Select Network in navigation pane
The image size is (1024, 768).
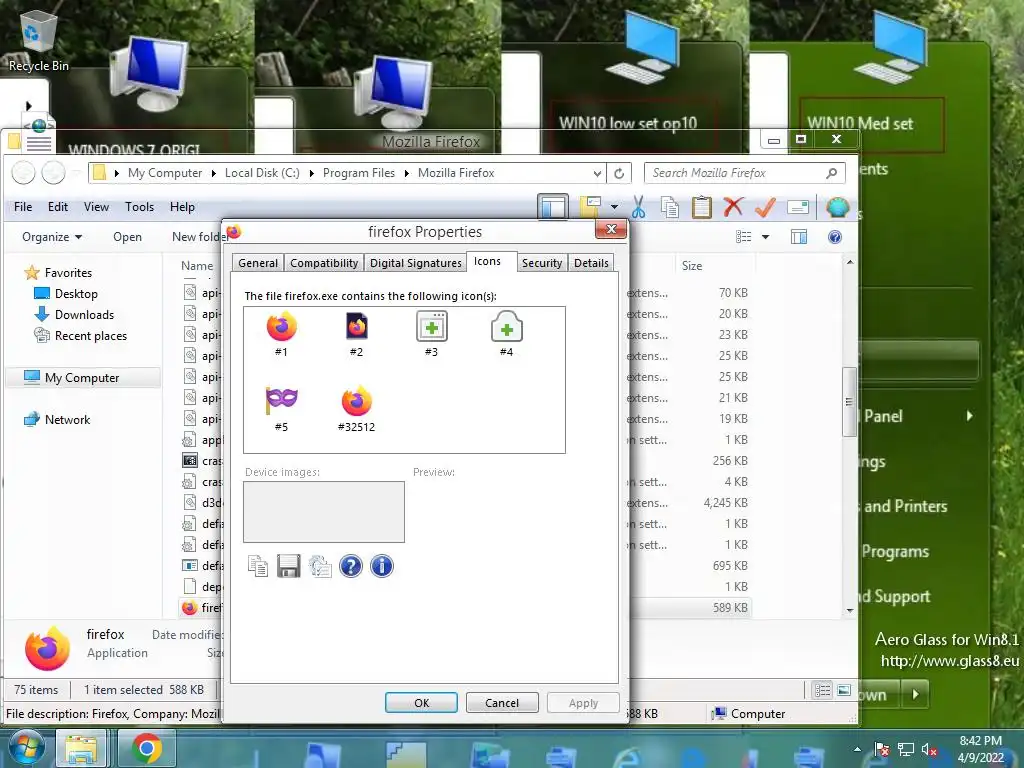67,420
